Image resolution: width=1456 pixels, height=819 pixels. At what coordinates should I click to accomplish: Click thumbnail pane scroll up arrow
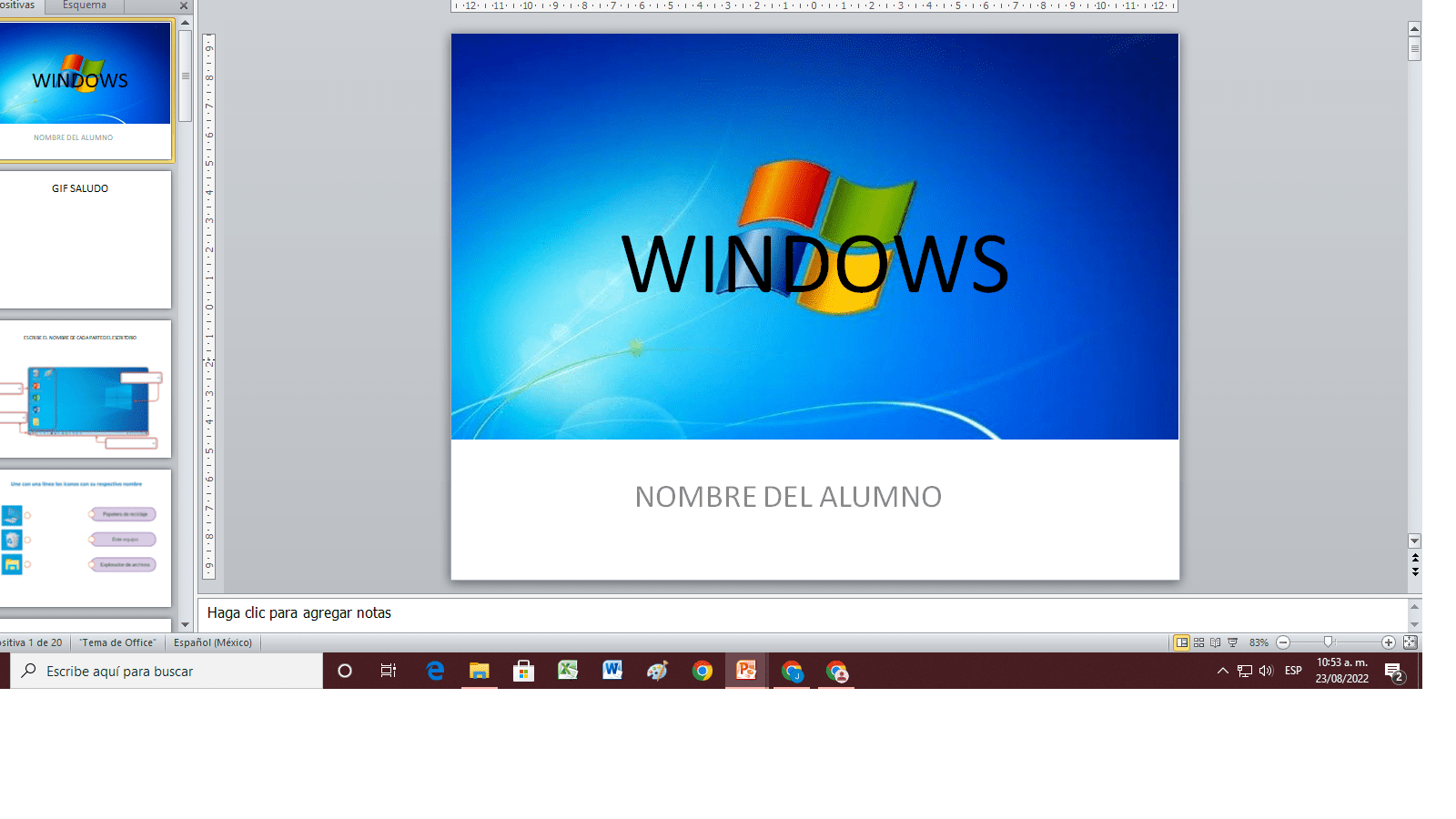click(185, 23)
